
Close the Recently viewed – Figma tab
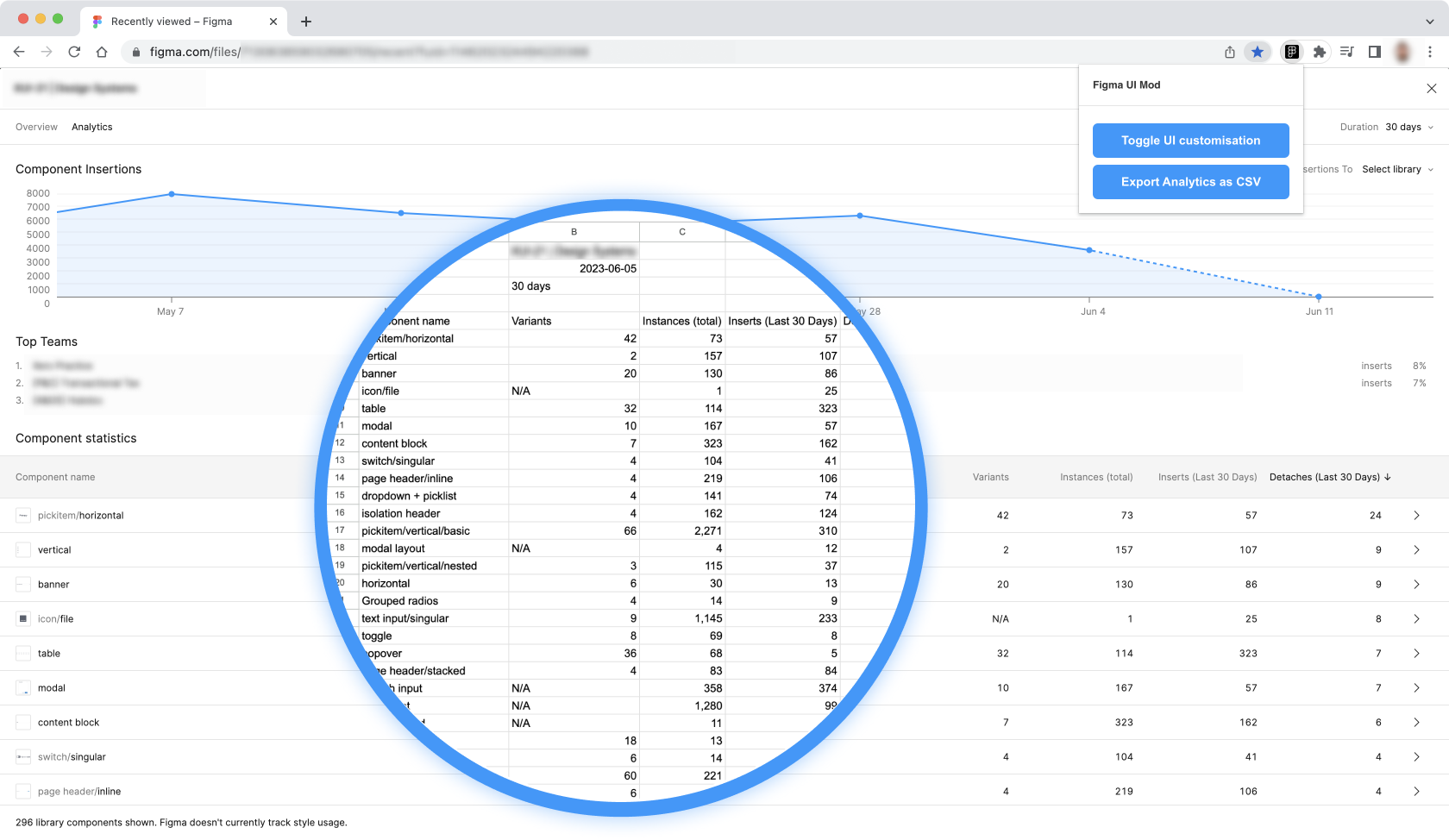coord(273,22)
